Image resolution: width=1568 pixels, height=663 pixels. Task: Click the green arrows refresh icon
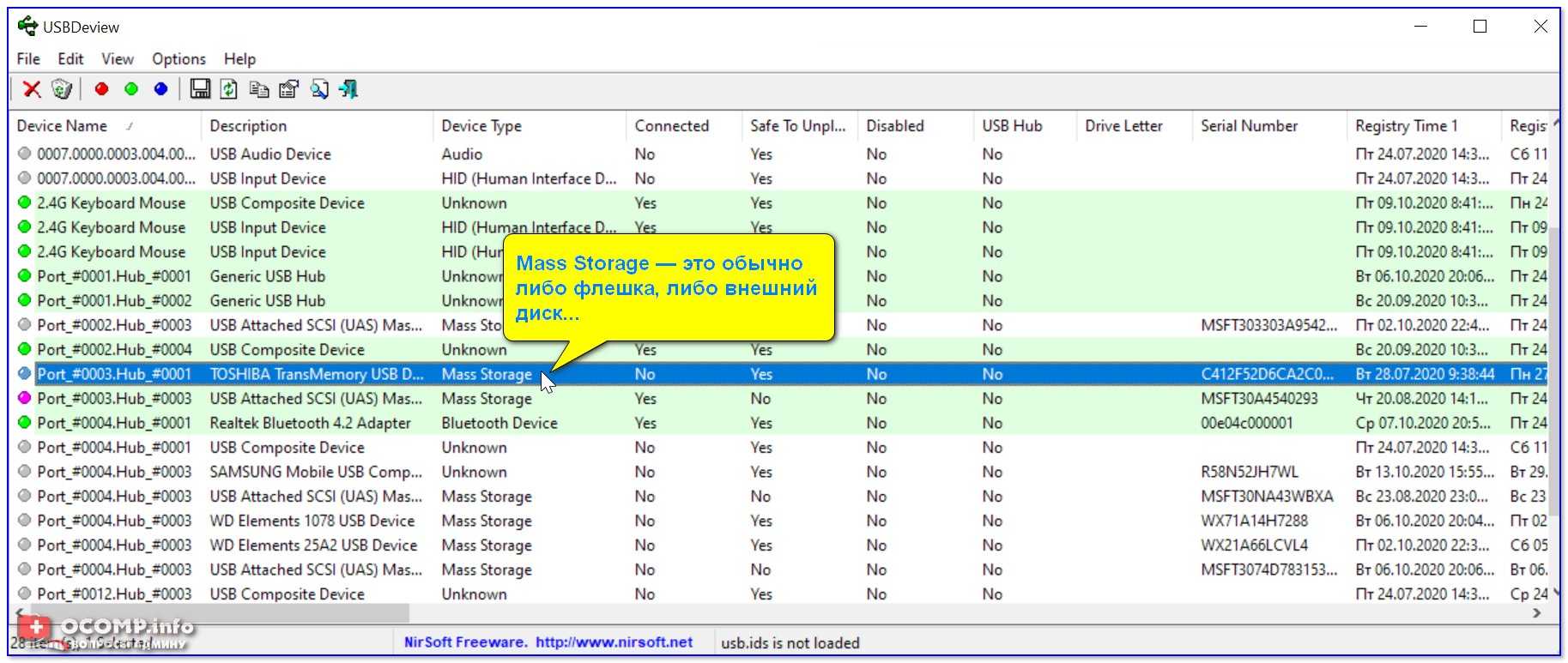click(229, 89)
